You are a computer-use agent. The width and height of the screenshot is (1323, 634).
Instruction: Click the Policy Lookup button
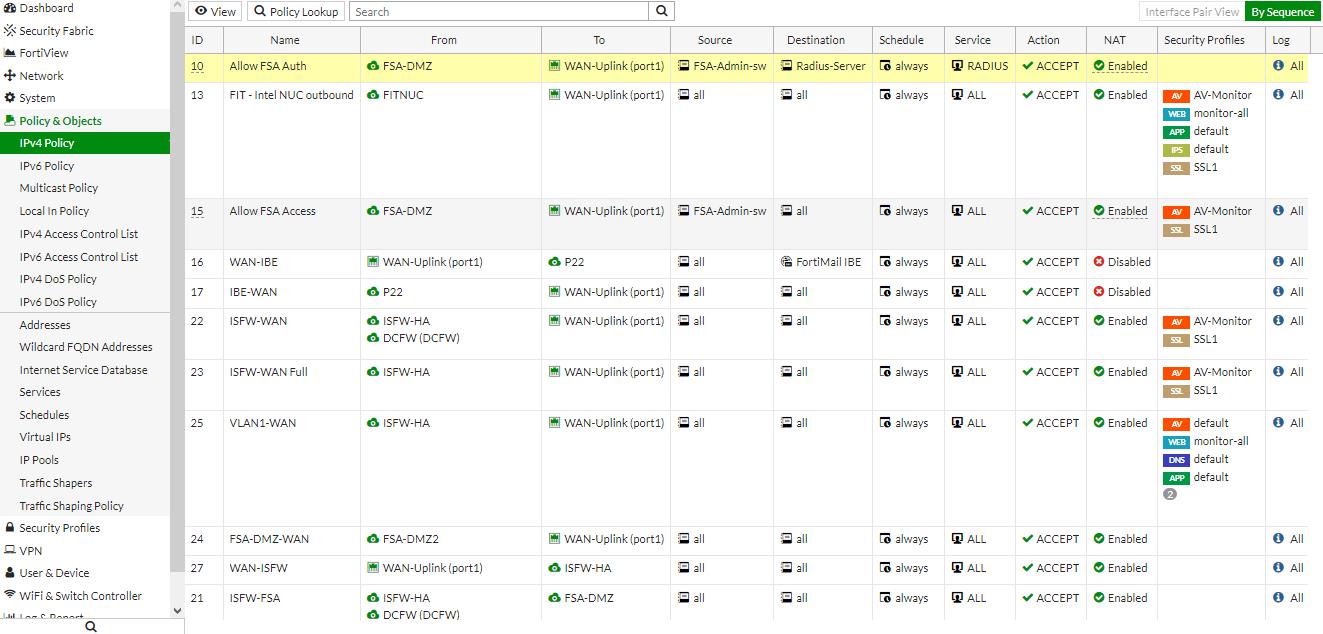tap(296, 12)
